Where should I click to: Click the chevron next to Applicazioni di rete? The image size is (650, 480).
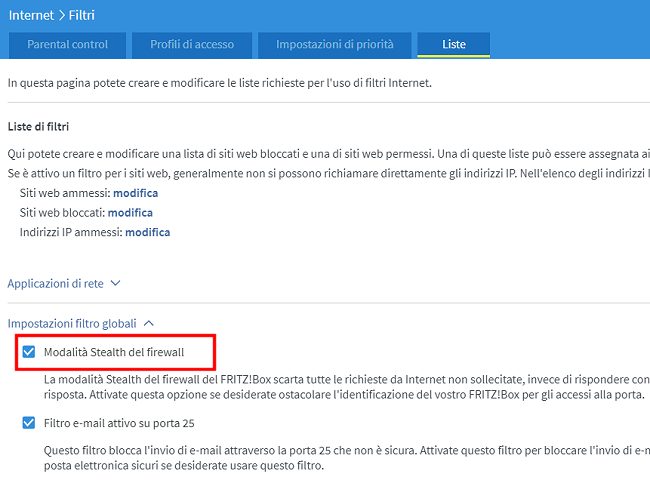click(x=116, y=283)
